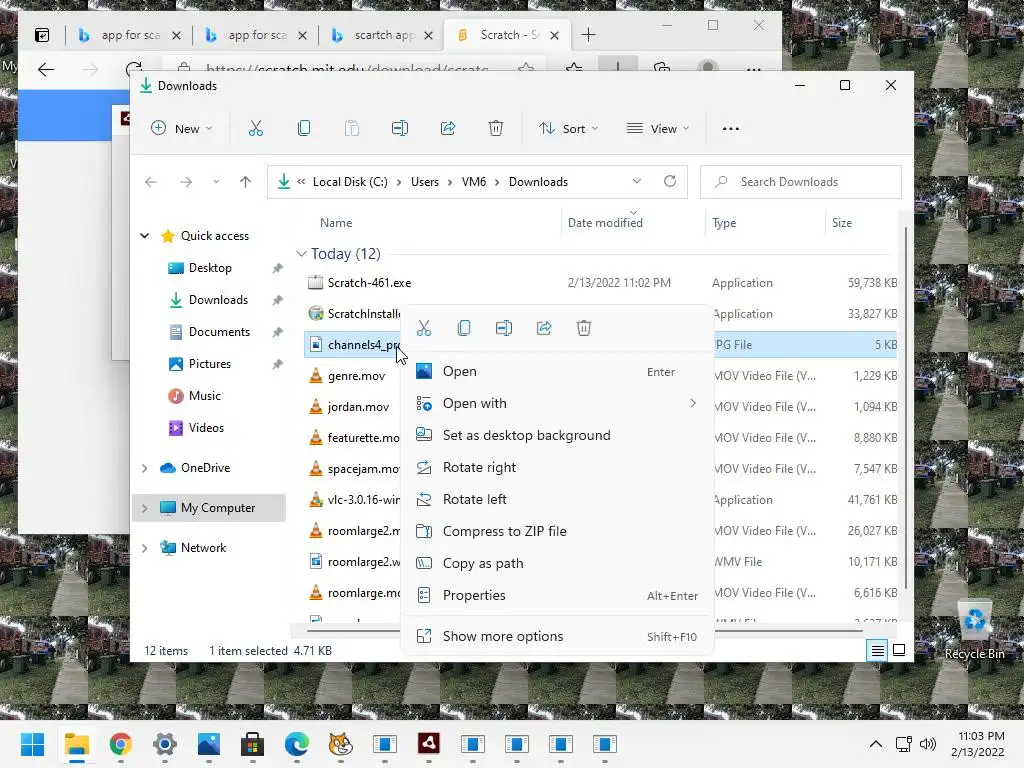Switch to the Scratch browser tab
The height and width of the screenshot is (768, 1024).
(507, 35)
